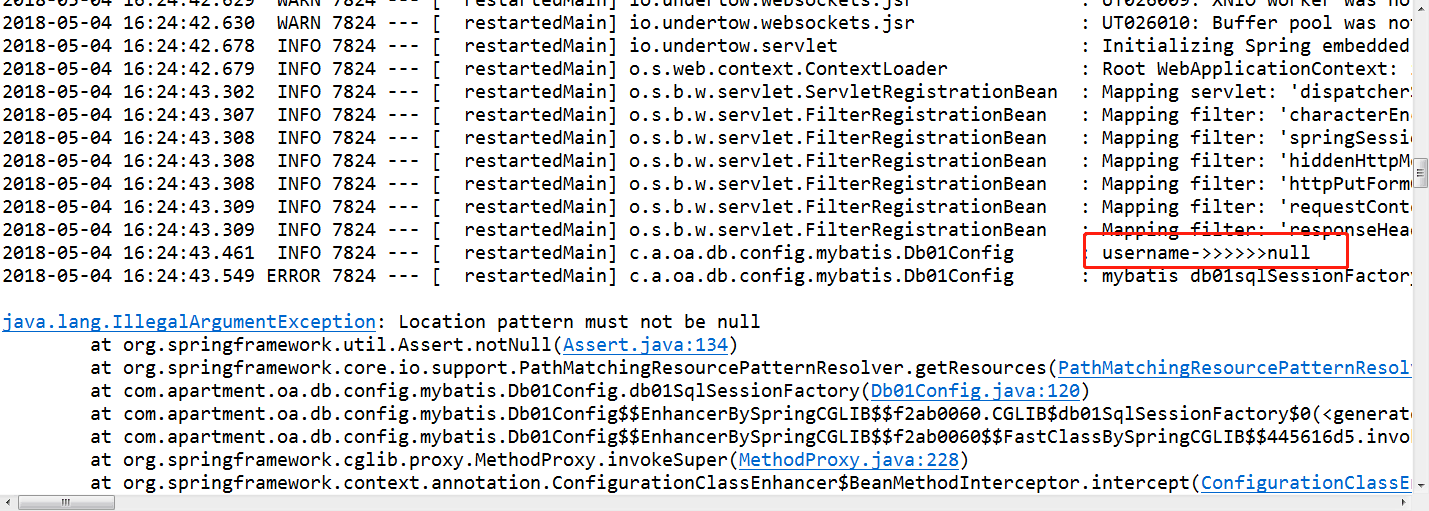This screenshot has width=1429, height=511.
Task: Click the "username->>>>>>null" log message
Action: (x=1205, y=253)
